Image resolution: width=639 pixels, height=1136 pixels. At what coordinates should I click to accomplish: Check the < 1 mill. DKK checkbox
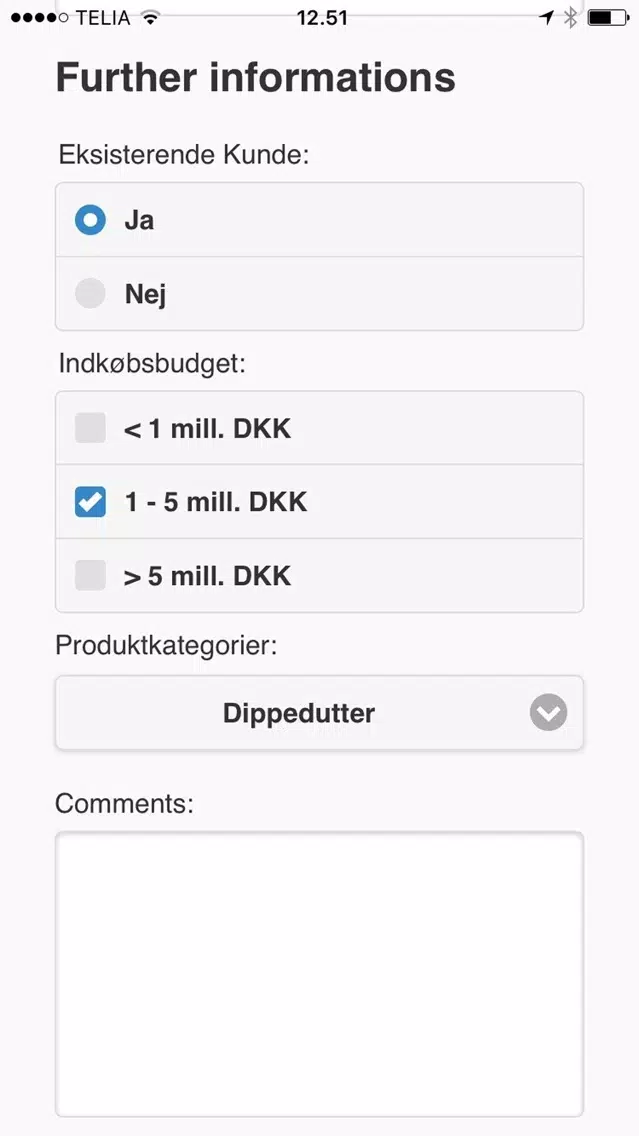point(90,429)
